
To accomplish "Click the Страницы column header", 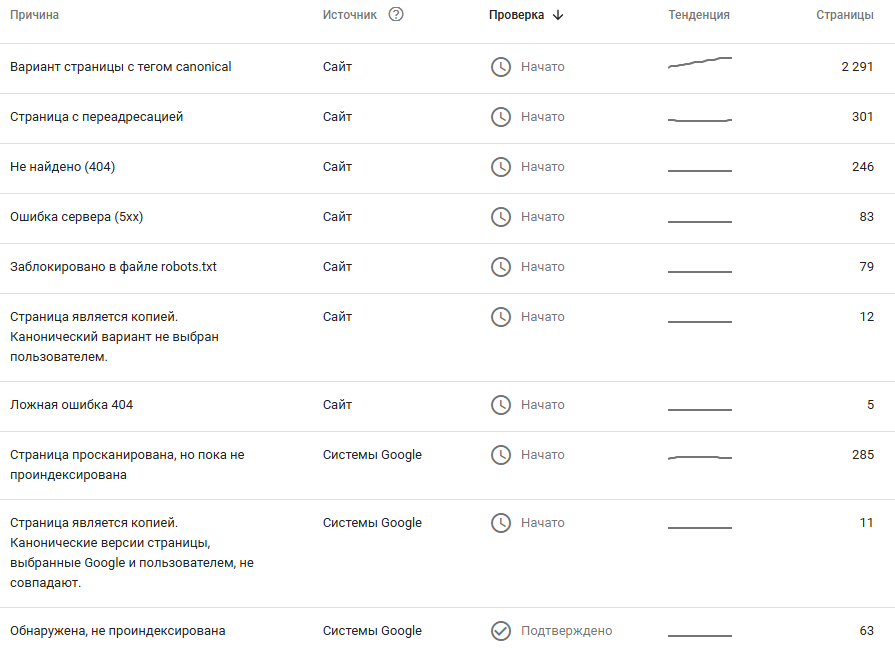I will [845, 15].
